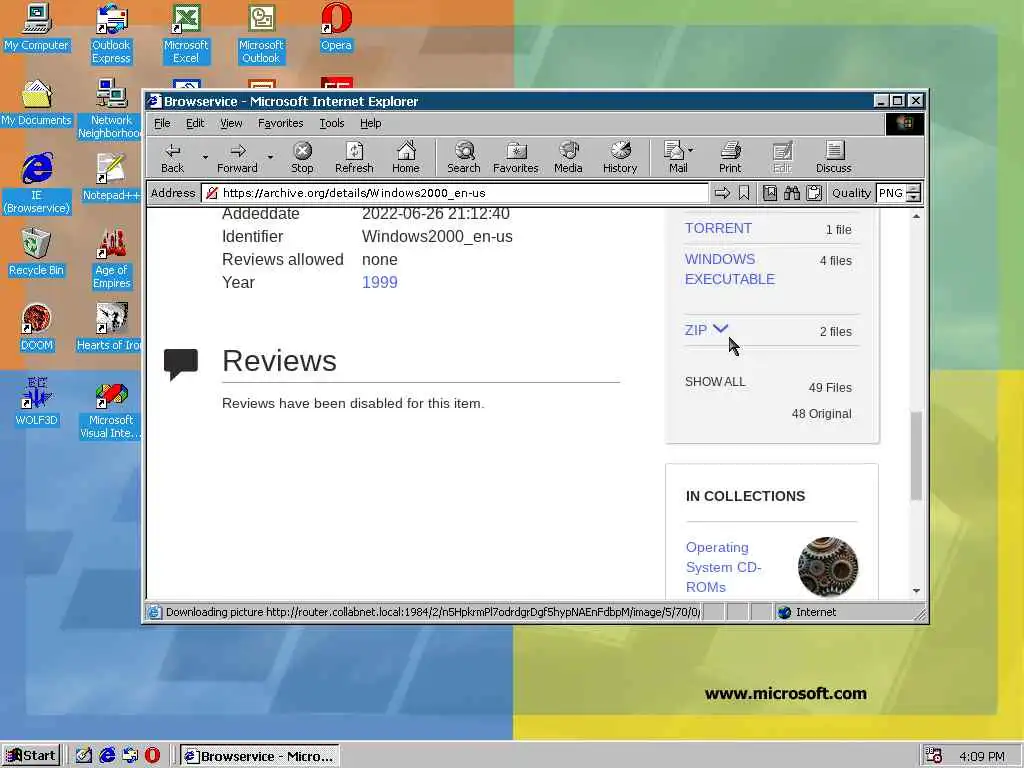Click the 1999 year link

pos(379,282)
